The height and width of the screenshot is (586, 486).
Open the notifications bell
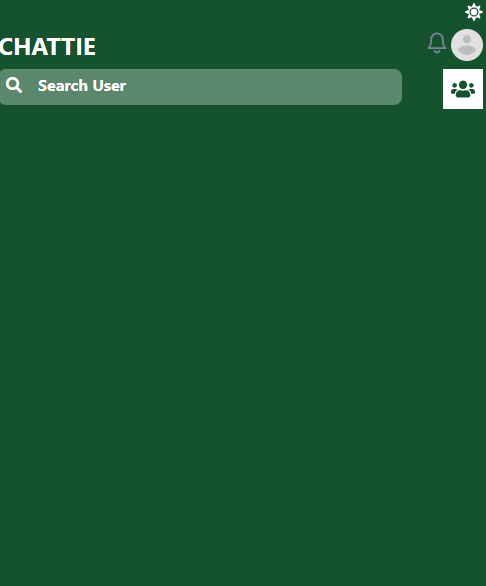pyautogui.click(x=437, y=43)
